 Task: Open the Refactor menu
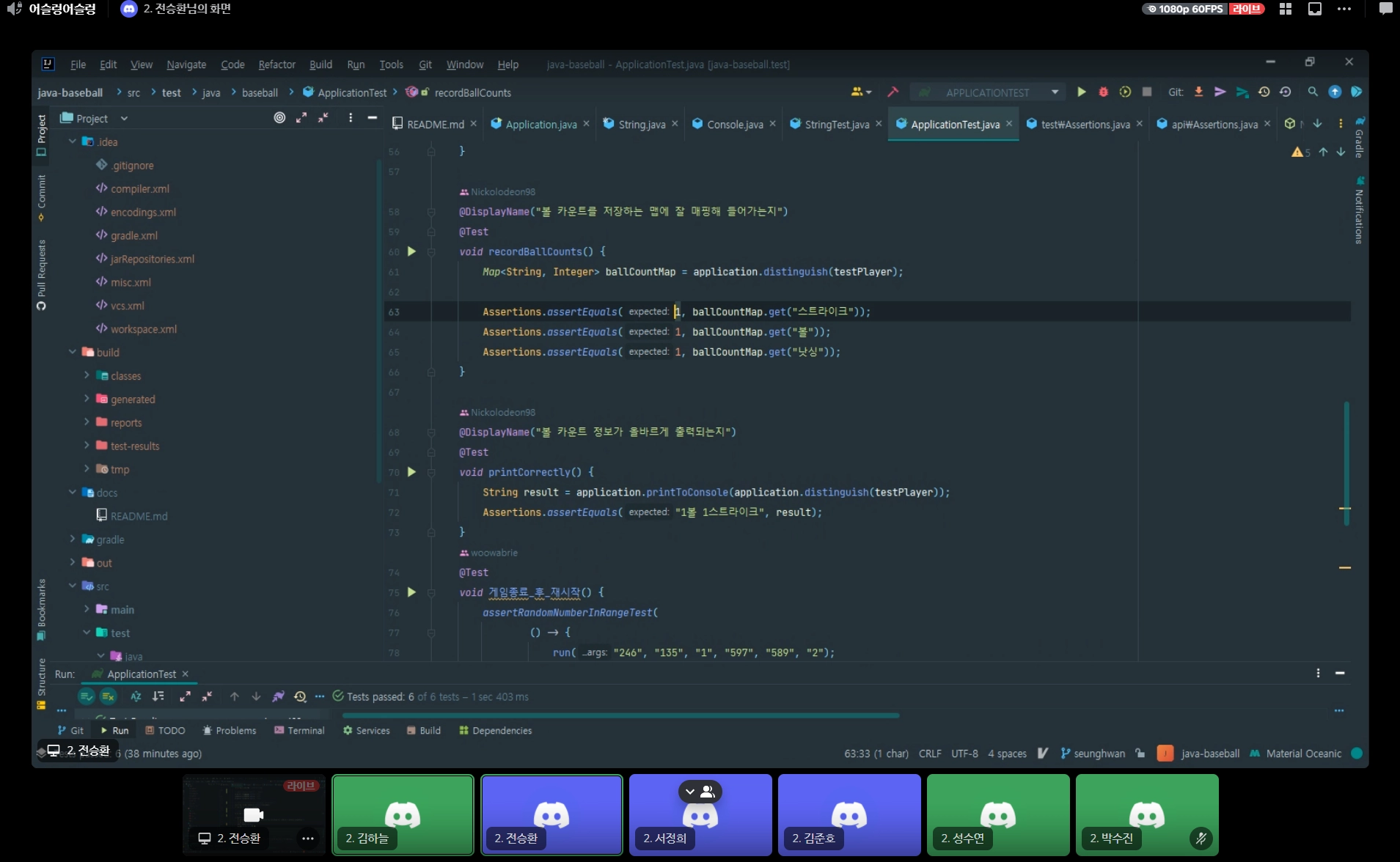[276, 65]
